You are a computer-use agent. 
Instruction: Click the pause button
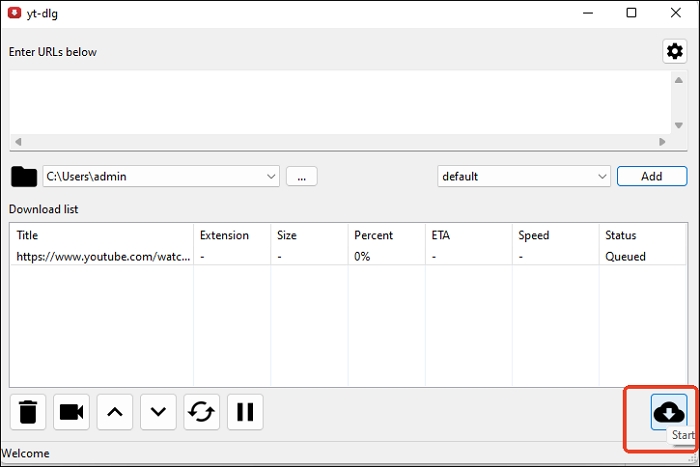point(245,412)
